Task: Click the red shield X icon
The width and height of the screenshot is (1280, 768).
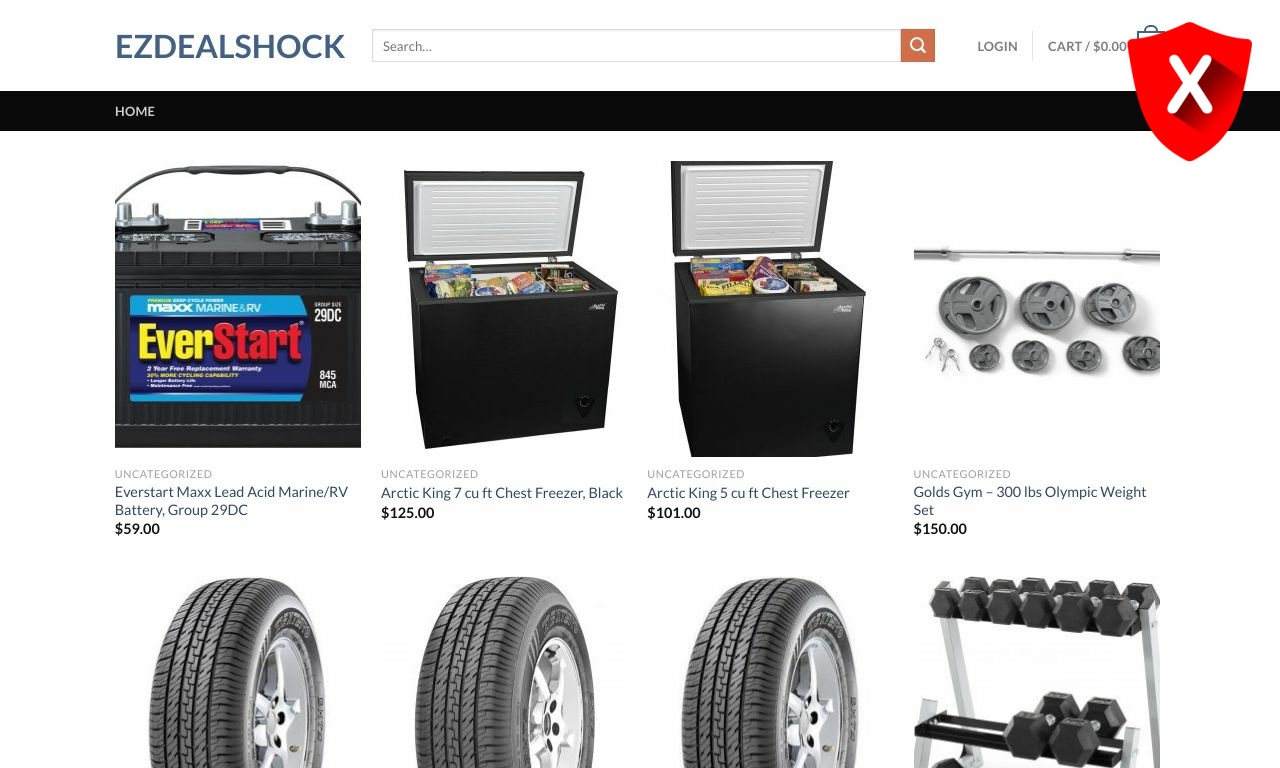Action: [x=1190, y=91]
